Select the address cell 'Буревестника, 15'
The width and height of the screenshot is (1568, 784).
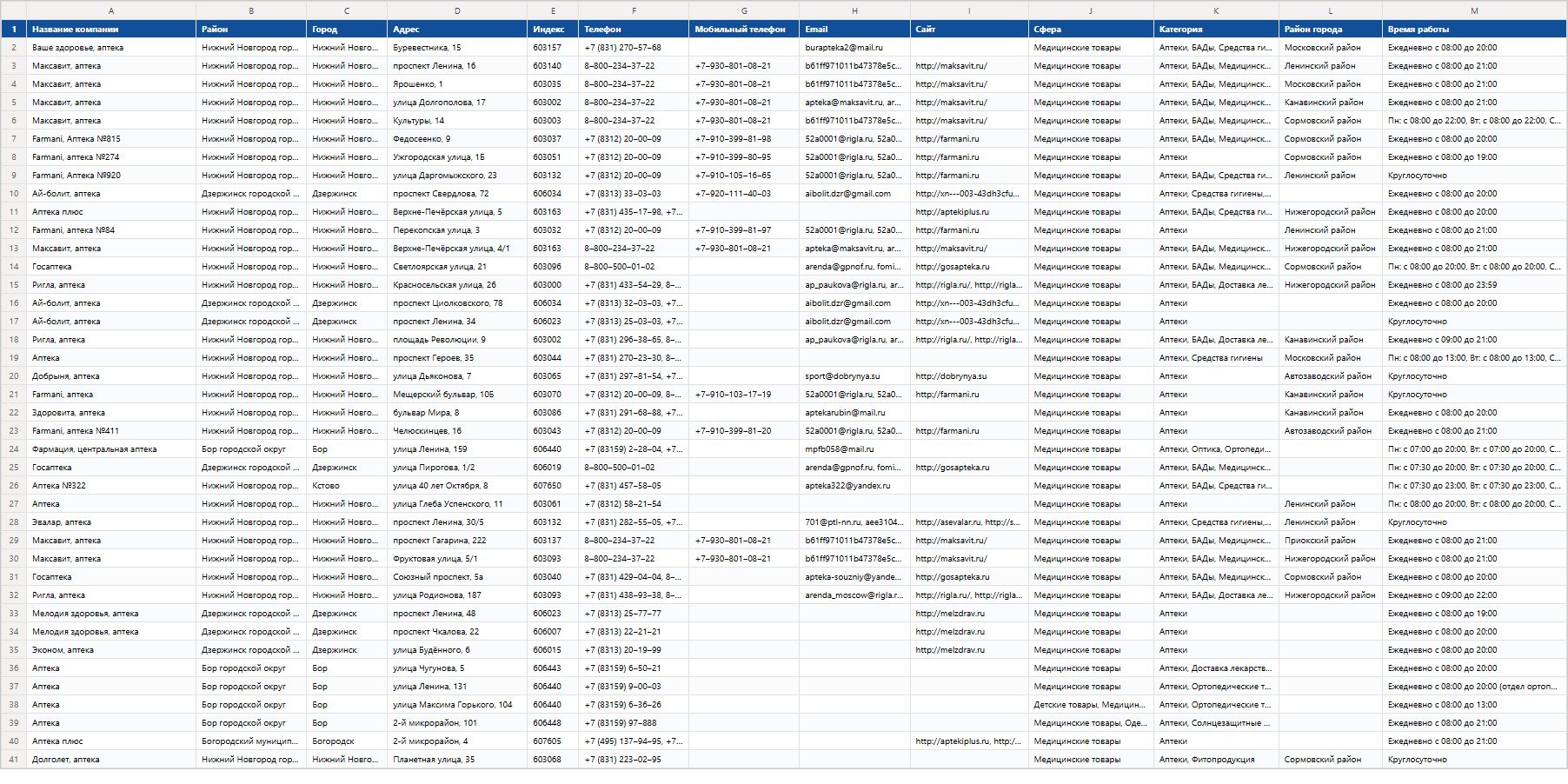[x=457, y=48]
